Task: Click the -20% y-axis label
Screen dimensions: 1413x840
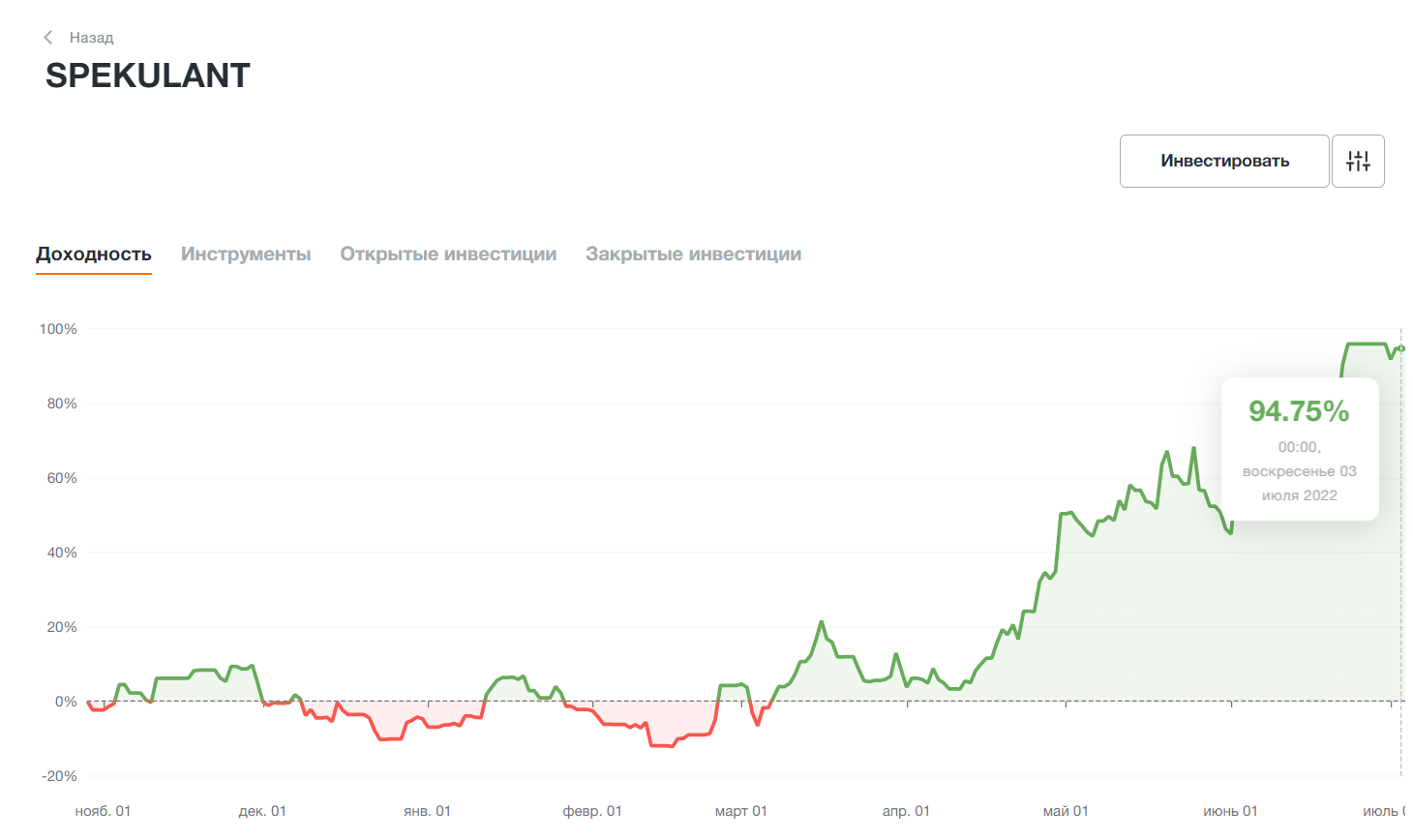Action: (59, 776)
